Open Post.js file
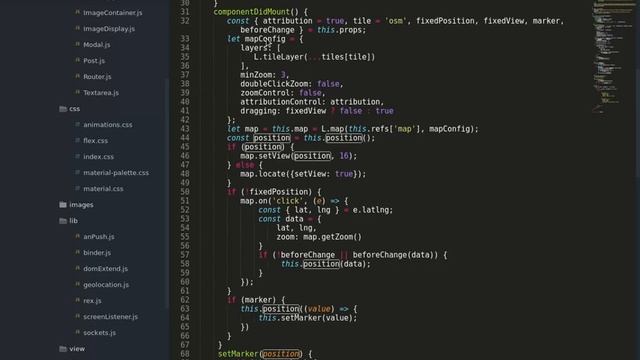The image size is (640, 360). pos(94,60)
